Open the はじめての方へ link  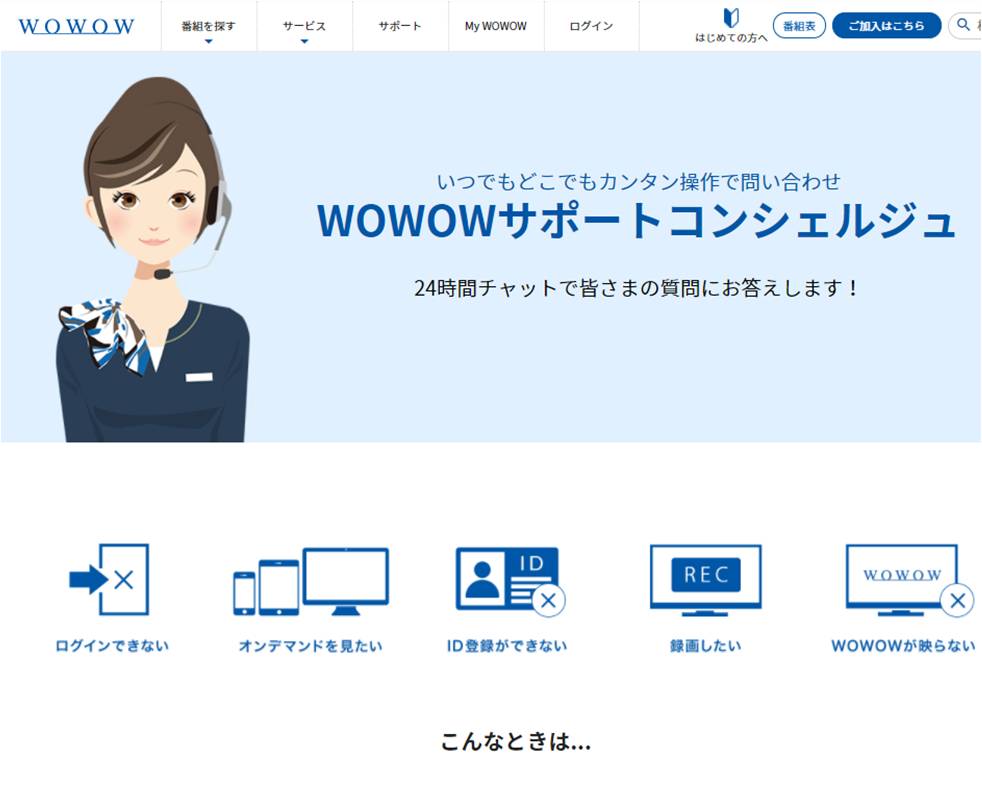click(731, 38)
